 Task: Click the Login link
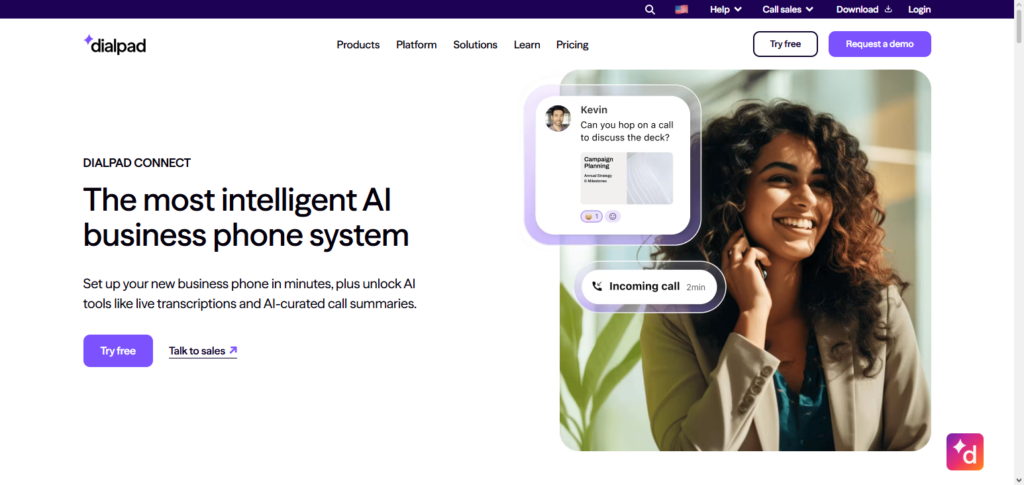tap(920, 9)
